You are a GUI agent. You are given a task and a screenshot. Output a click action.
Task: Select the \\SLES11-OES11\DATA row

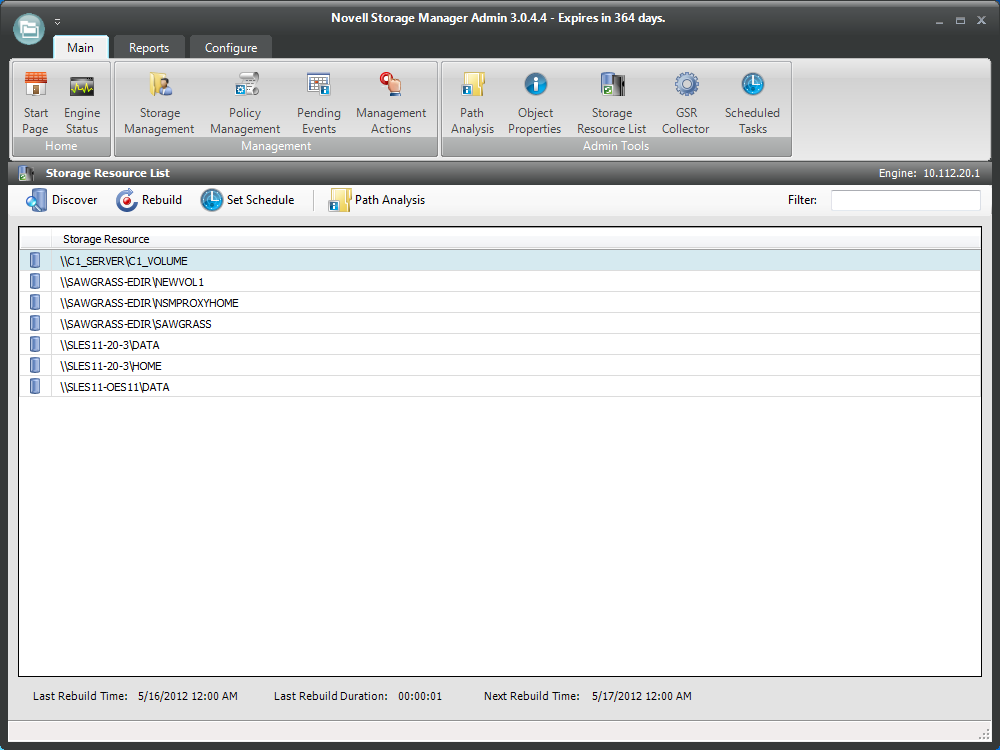(x=500, y=387)
